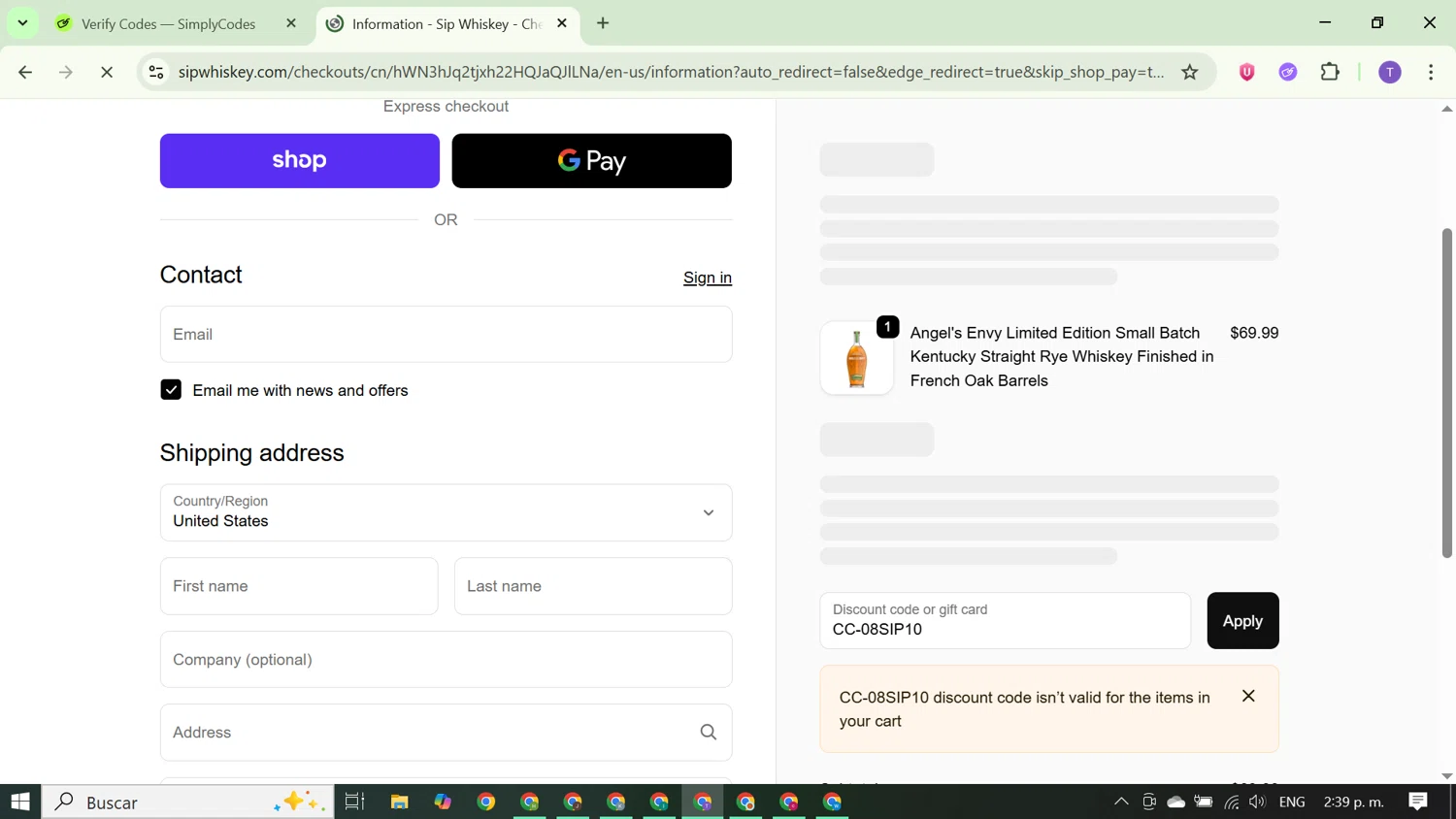
Task: Open the profile avatar T
Action: [1390, 72]
